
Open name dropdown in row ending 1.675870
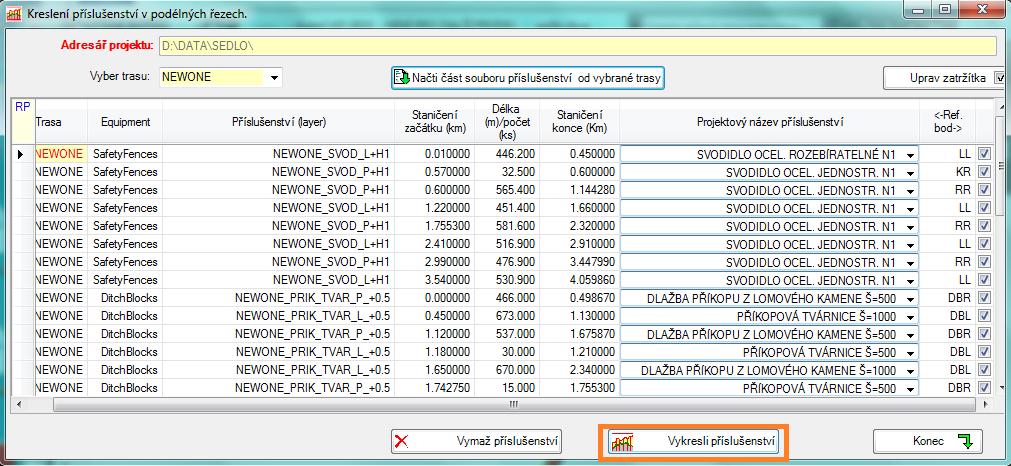[x=910, y=335]
